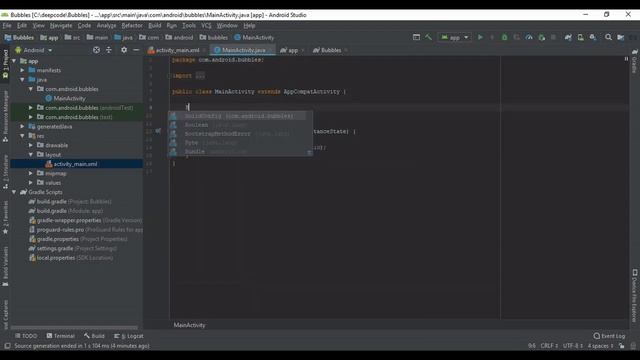The height and width of the screenshot is (360, 640).
Task: Click the folder icon at toolbar far right
Action: (620, 37)
